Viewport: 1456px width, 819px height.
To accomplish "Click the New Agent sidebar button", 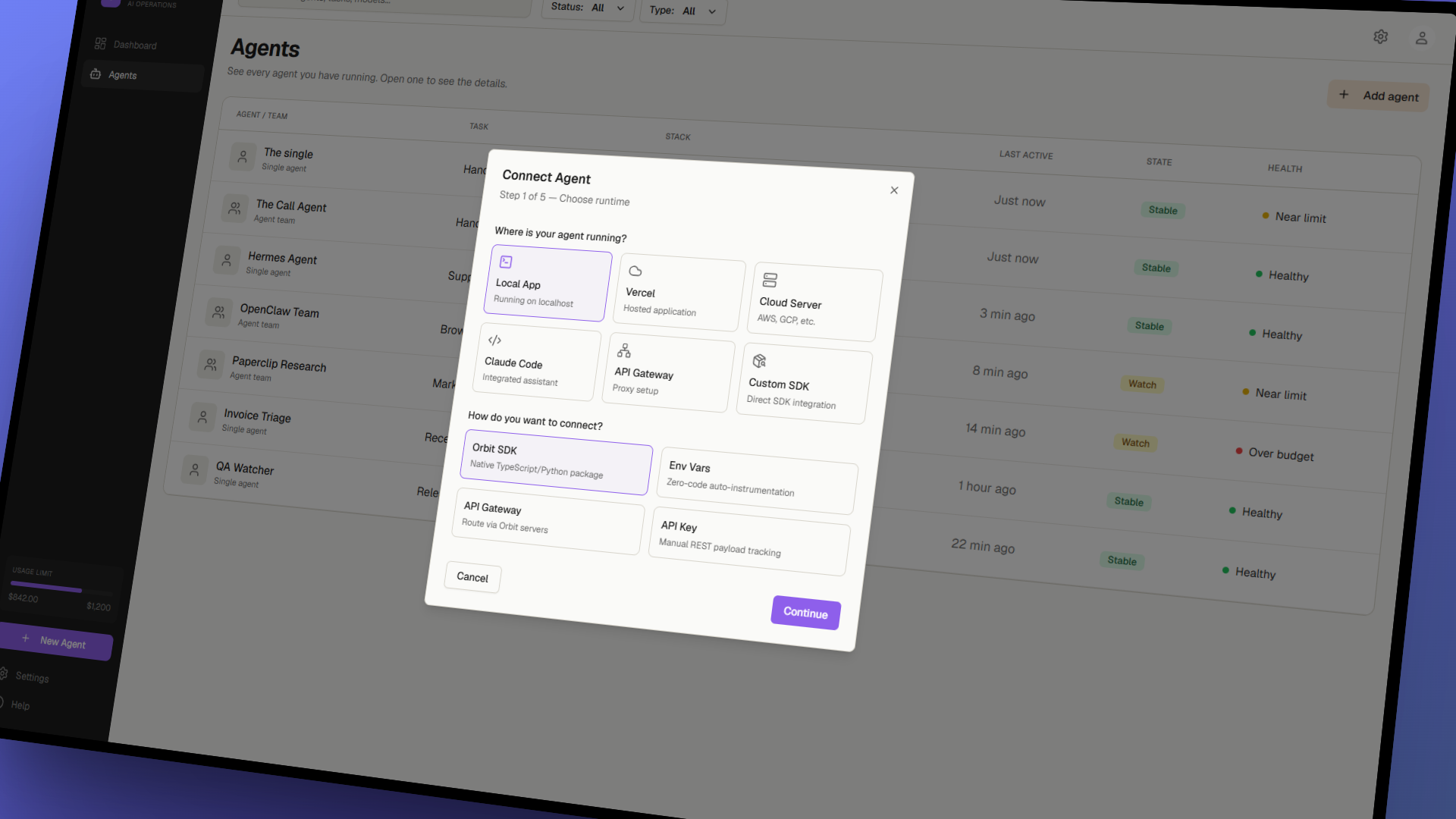I will [x=55, y=642].
